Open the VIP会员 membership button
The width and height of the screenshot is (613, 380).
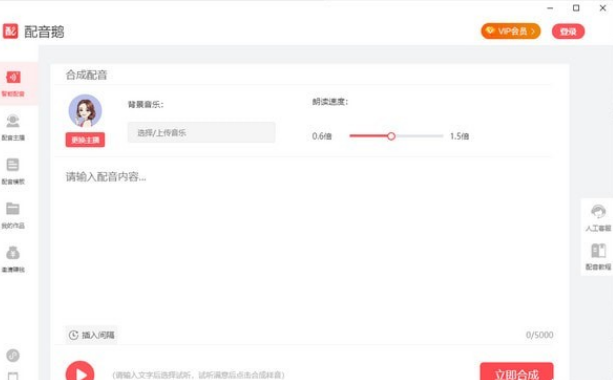coord(511,31)
